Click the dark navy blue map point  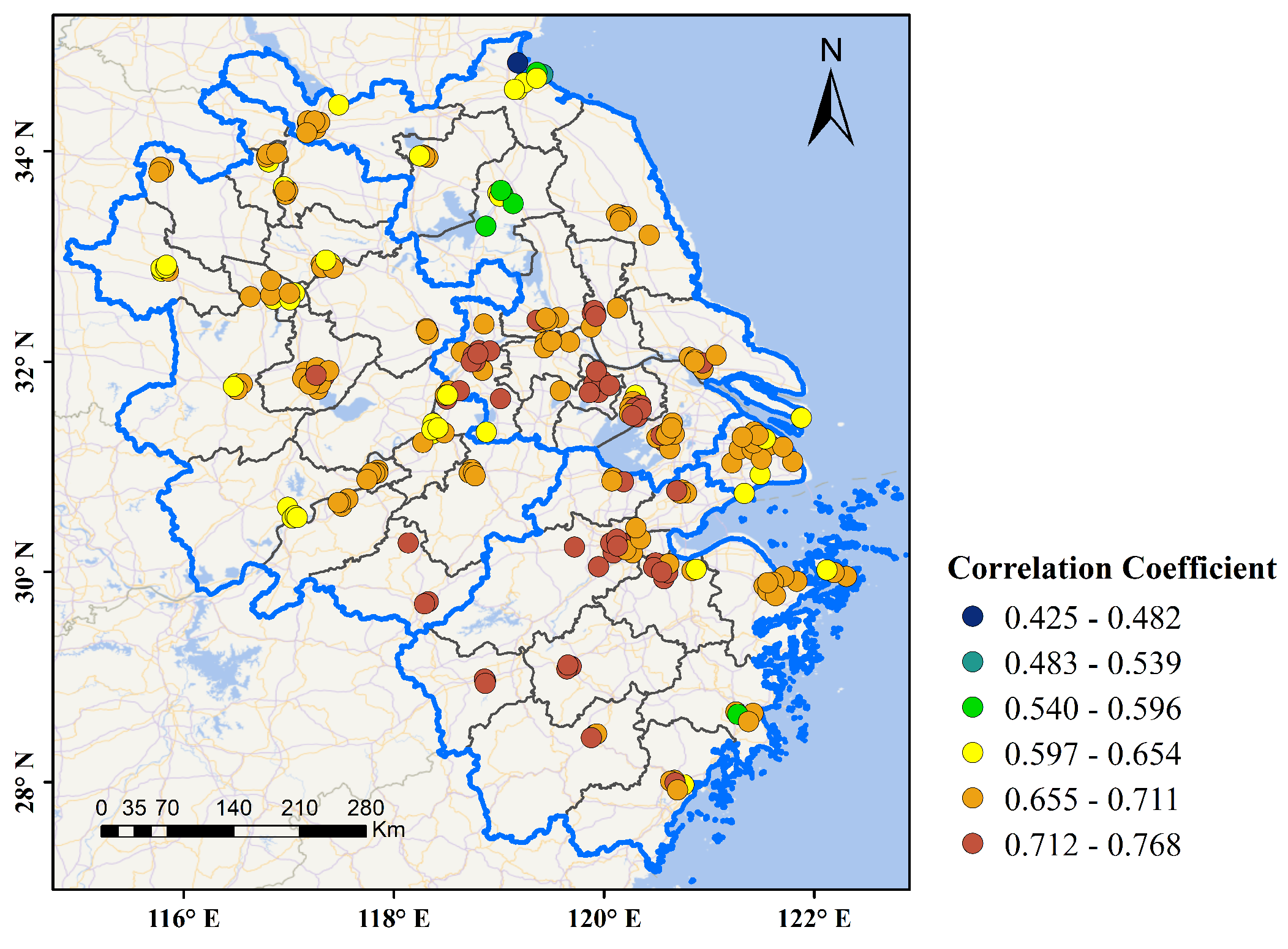pyautogui.click(x=518, y=62)
